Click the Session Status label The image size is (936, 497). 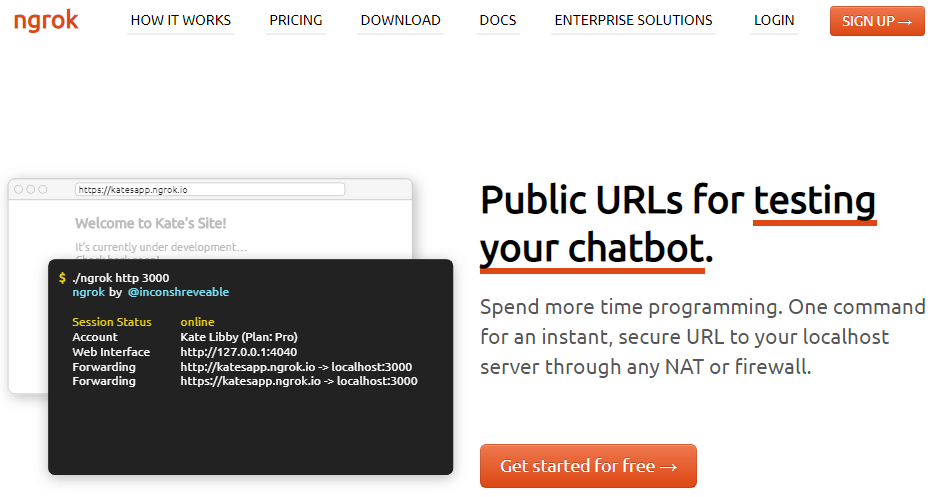[x=112, y=322]
